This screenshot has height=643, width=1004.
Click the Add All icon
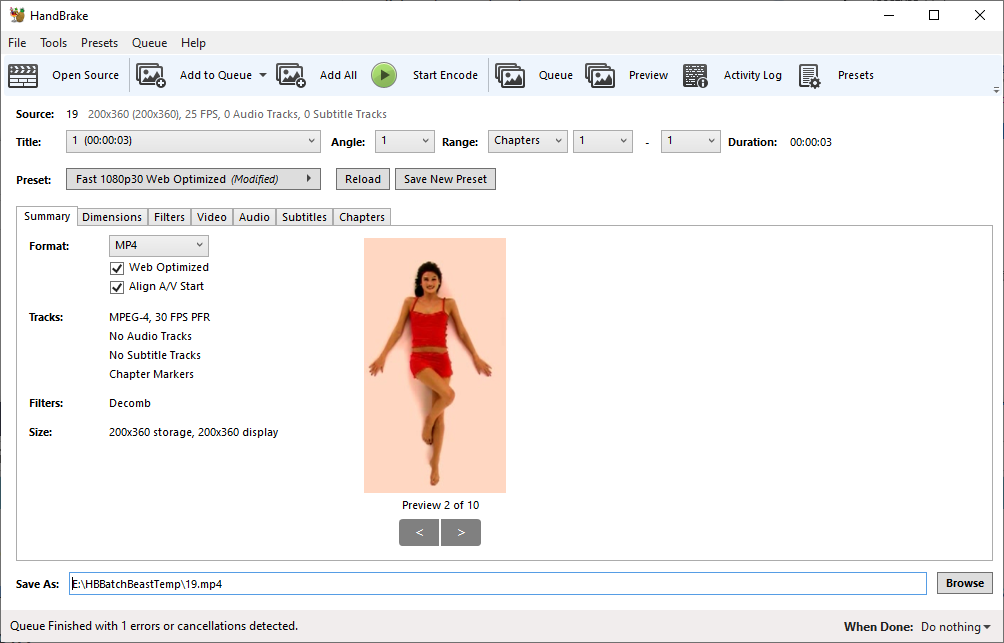click(x=291, y=76)
